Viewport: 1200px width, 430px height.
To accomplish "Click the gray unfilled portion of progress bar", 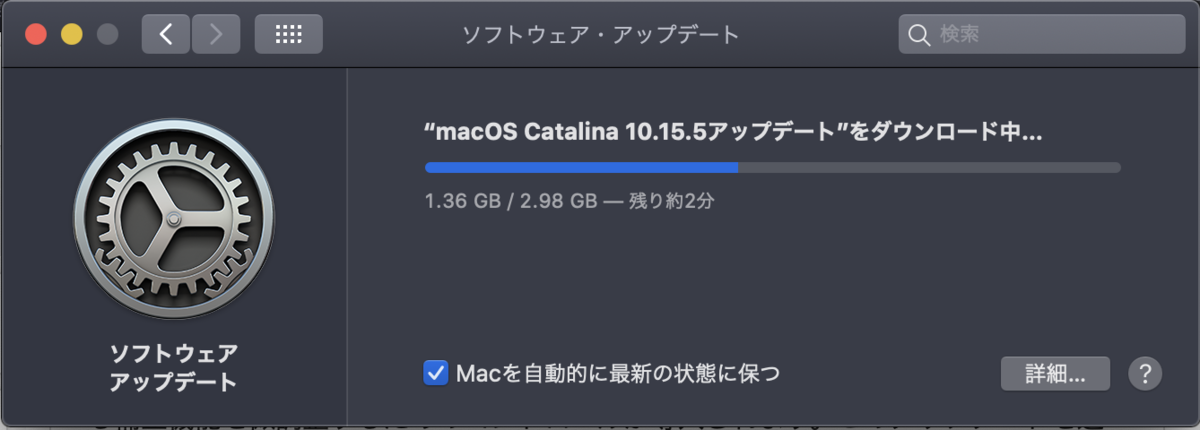I will 929,167.
